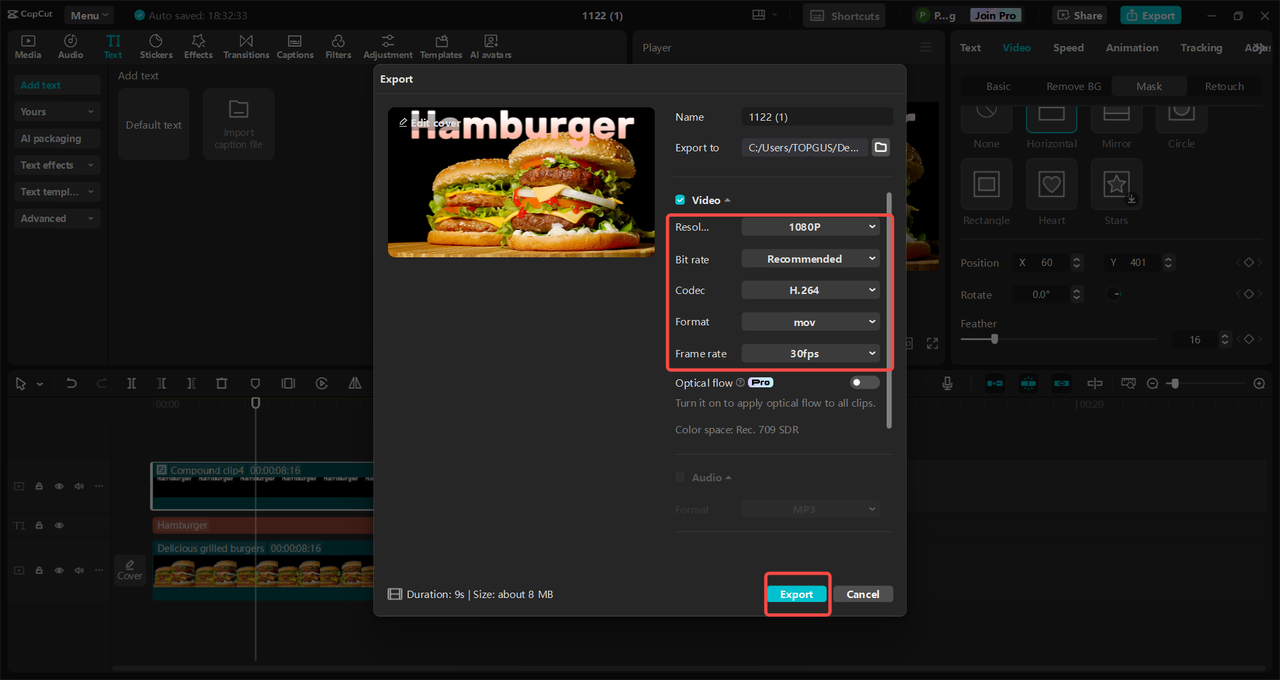Open the Bit rate dropdown showing Recommended
The width and height of the screenshot is (1280, 680).
tap(811, 259)
